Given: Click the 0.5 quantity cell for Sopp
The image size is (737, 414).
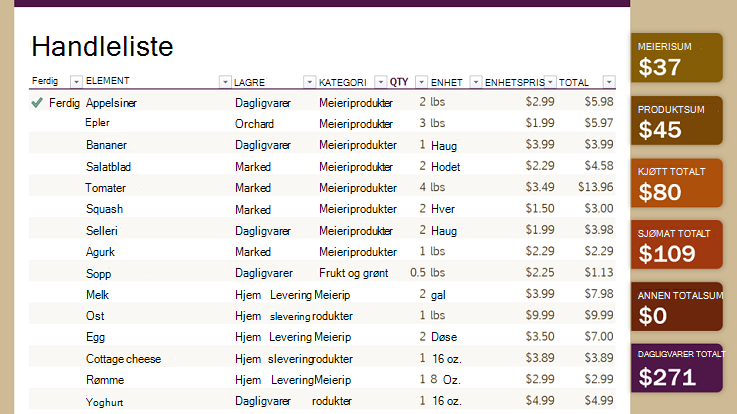Looking at the screenshot, I should pyautogui.click(x=418, y=273).
